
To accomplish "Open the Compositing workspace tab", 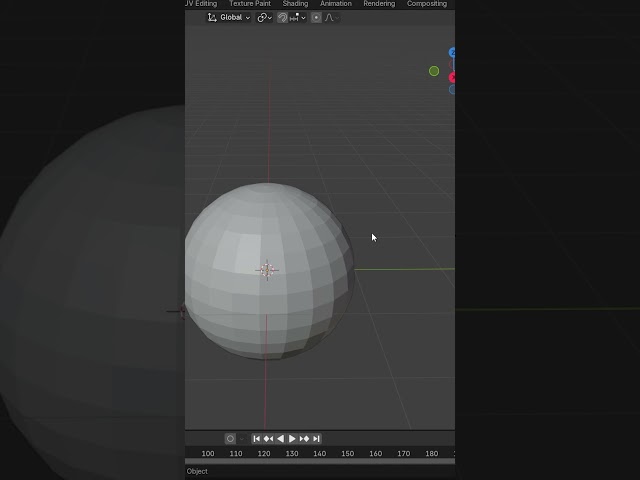I will (427, 4).
